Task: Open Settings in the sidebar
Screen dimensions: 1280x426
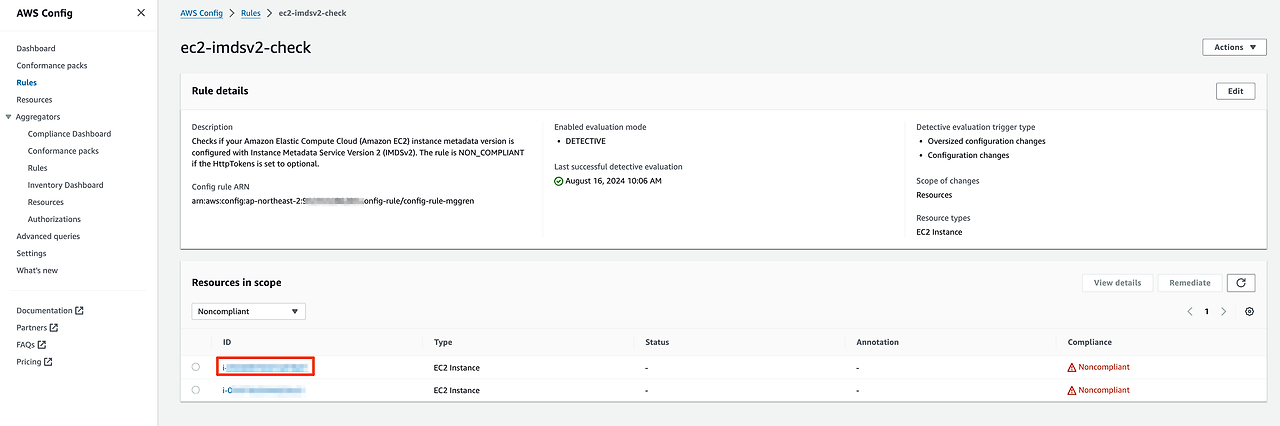Action: coord(31,253)
